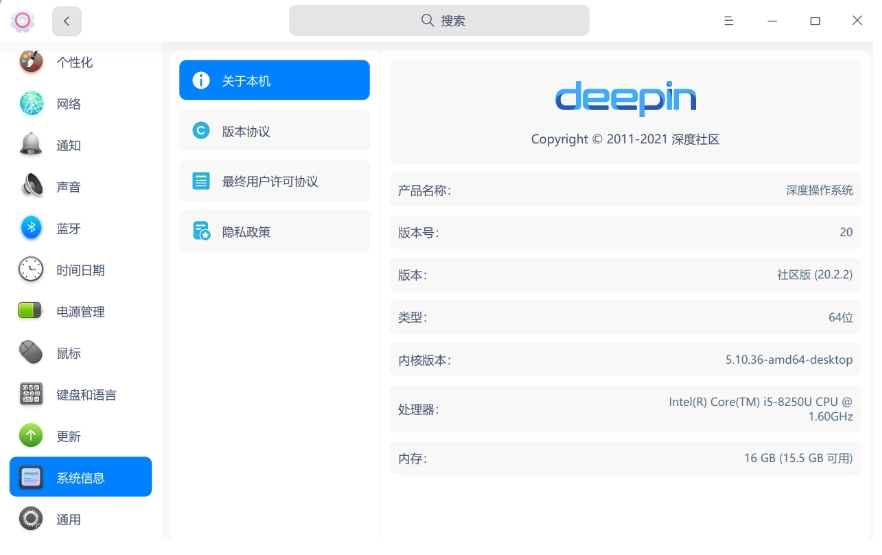Click the 版本号 label
Image resolution: width=882 pixels, height=555 pixels.
(418, 232)
